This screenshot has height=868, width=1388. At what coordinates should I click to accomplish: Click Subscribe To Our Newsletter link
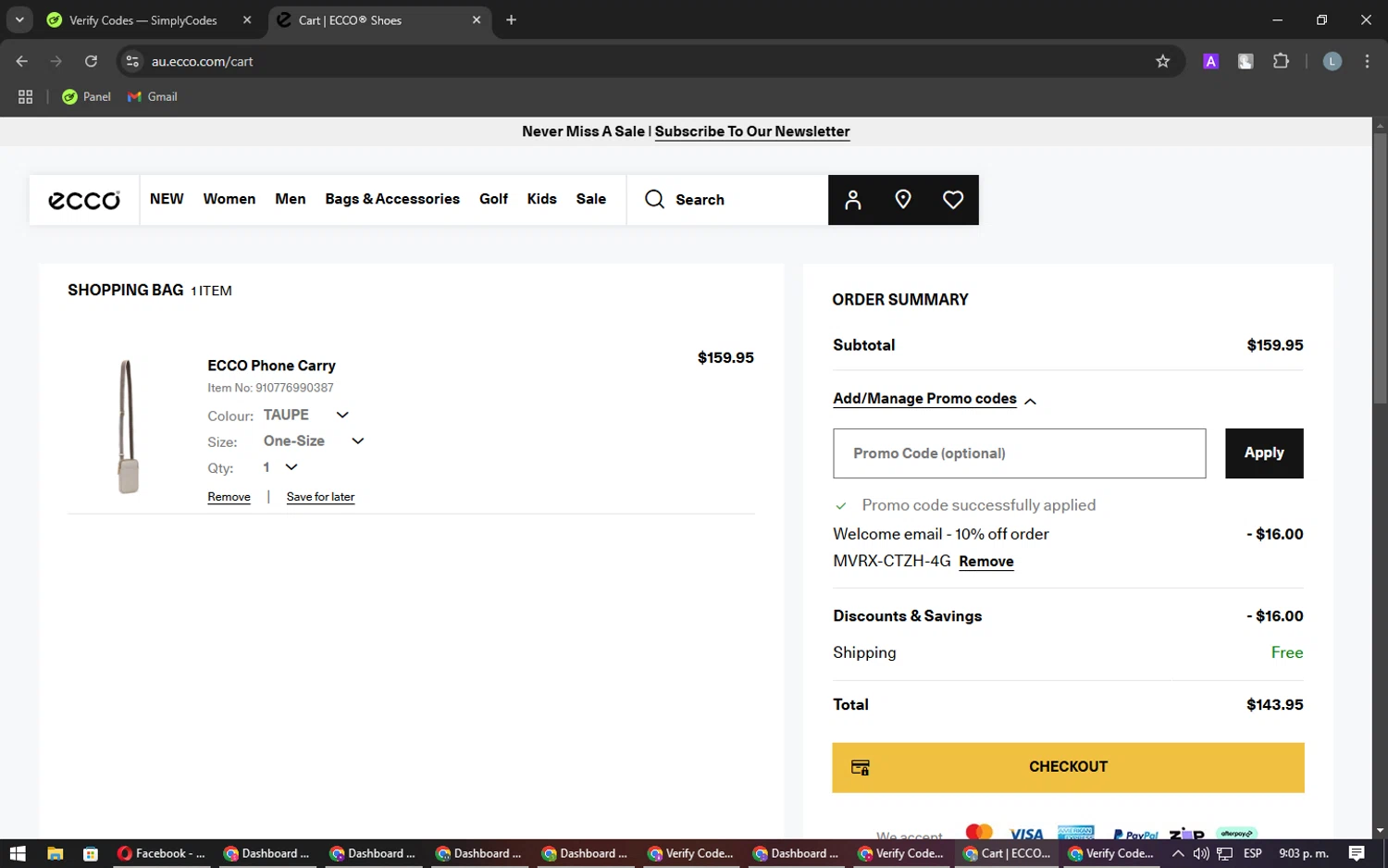pos(752,131)
